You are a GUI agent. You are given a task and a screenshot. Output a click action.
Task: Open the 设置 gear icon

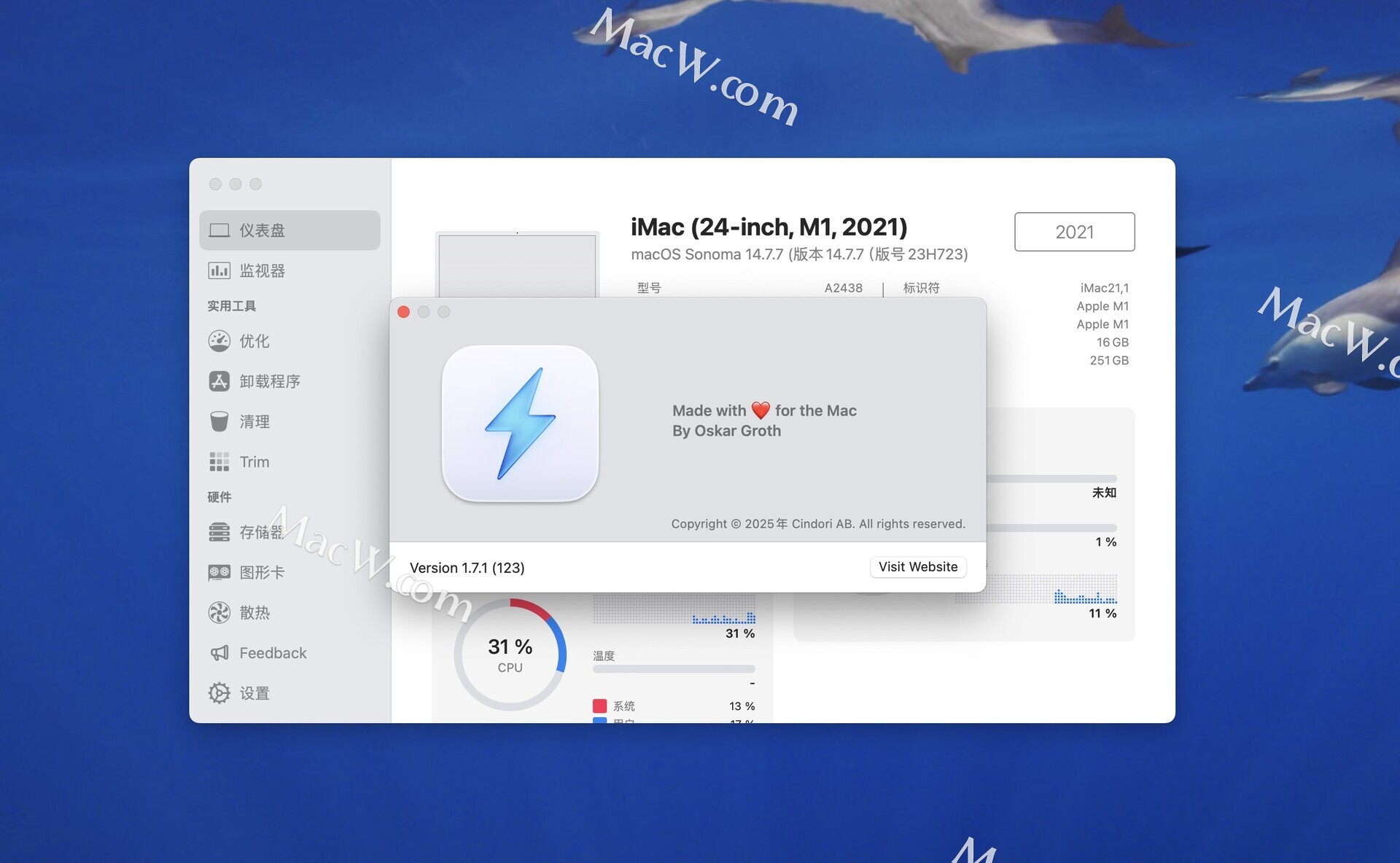click(219, 693)
